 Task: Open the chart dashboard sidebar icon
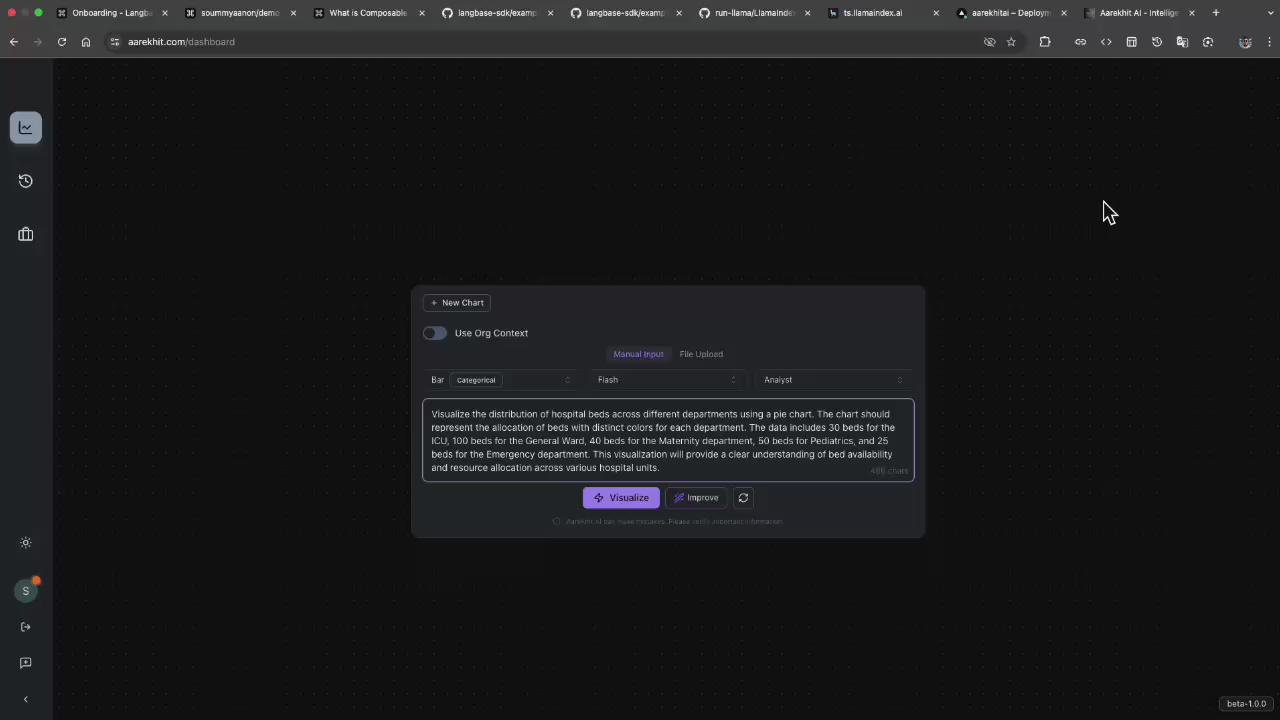26,127
